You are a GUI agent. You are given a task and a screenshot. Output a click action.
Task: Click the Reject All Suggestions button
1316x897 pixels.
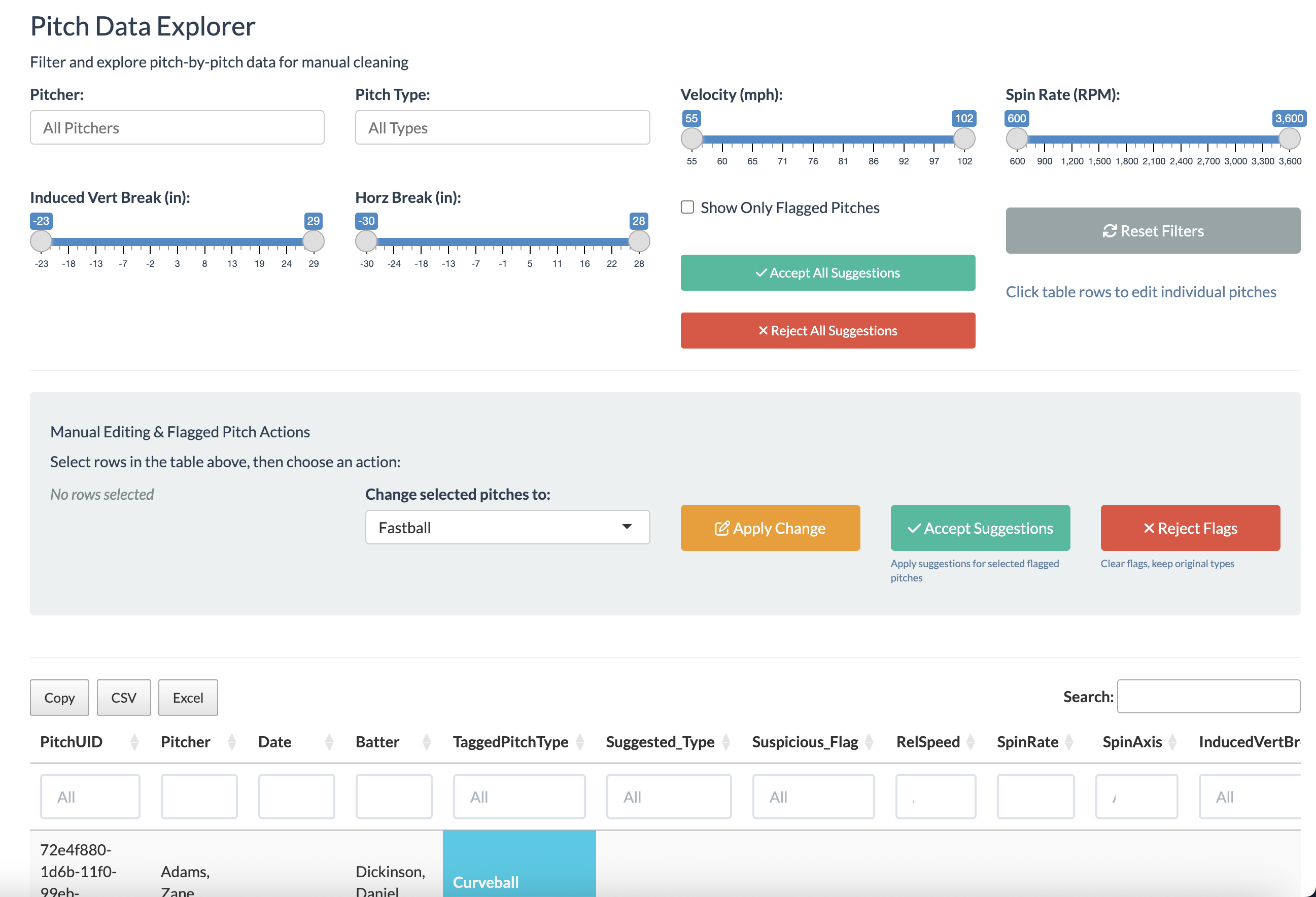828,330
